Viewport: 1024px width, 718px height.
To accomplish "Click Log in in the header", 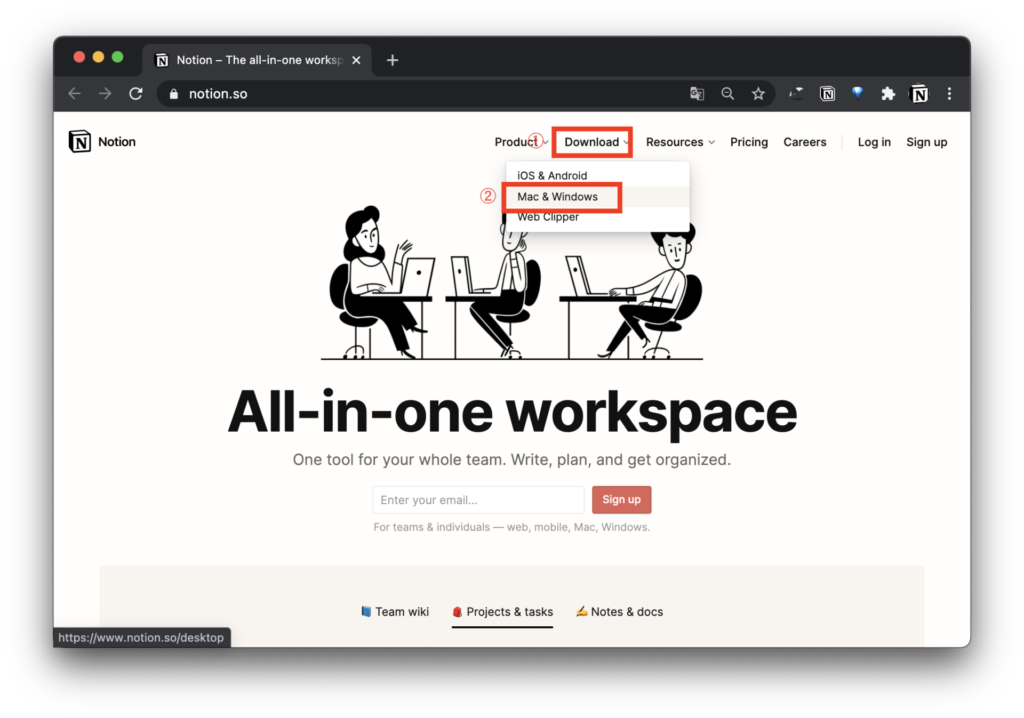I will point(874,142).
